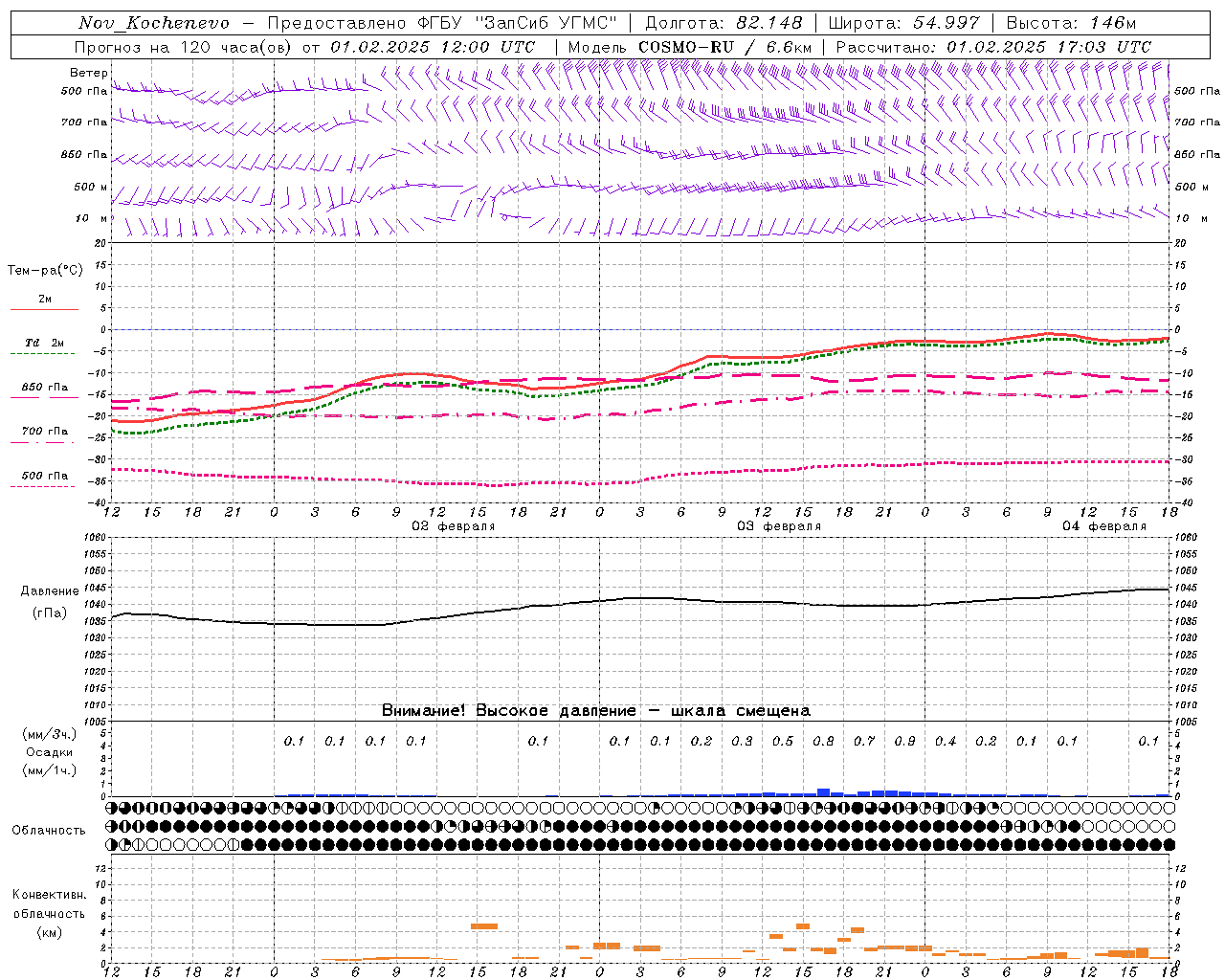Click the '04 февраля' date label

point(1104,526)
